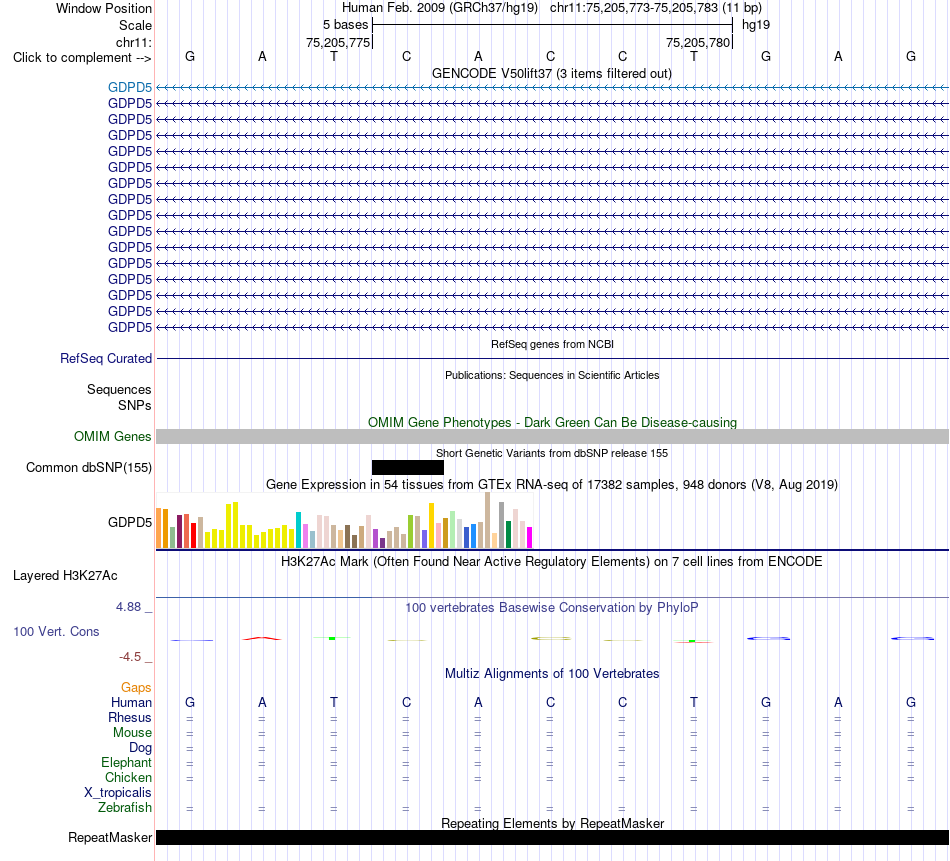
Task: Click the orange Gaps label
Action: pyautogui.click(x=136, y=687)
